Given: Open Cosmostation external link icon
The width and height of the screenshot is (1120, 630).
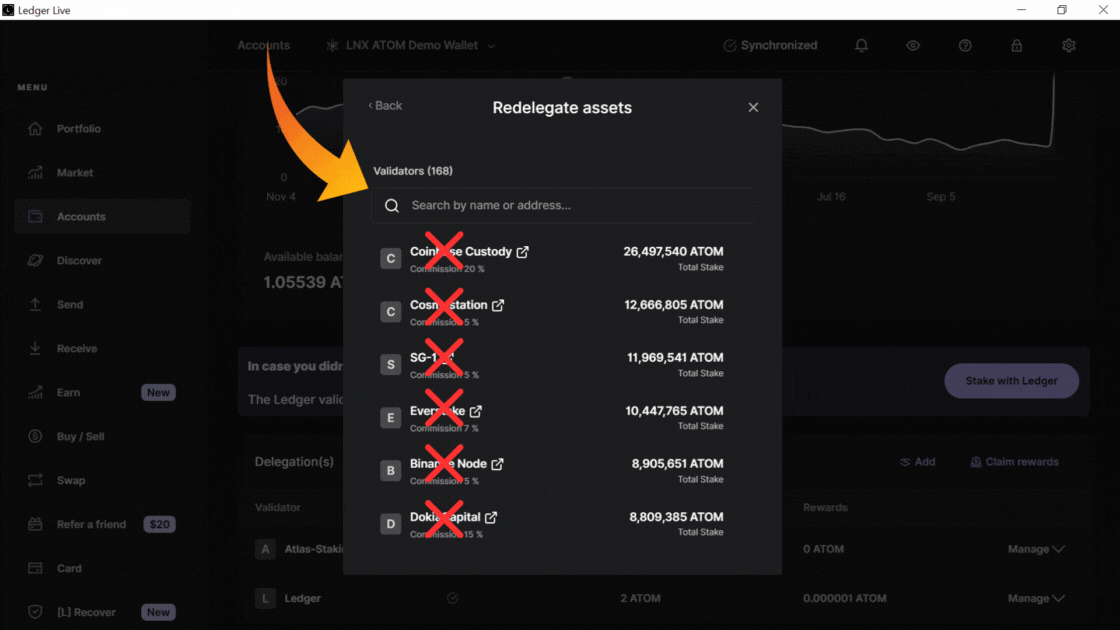Looking at the screenshot, I should (498, 305).
